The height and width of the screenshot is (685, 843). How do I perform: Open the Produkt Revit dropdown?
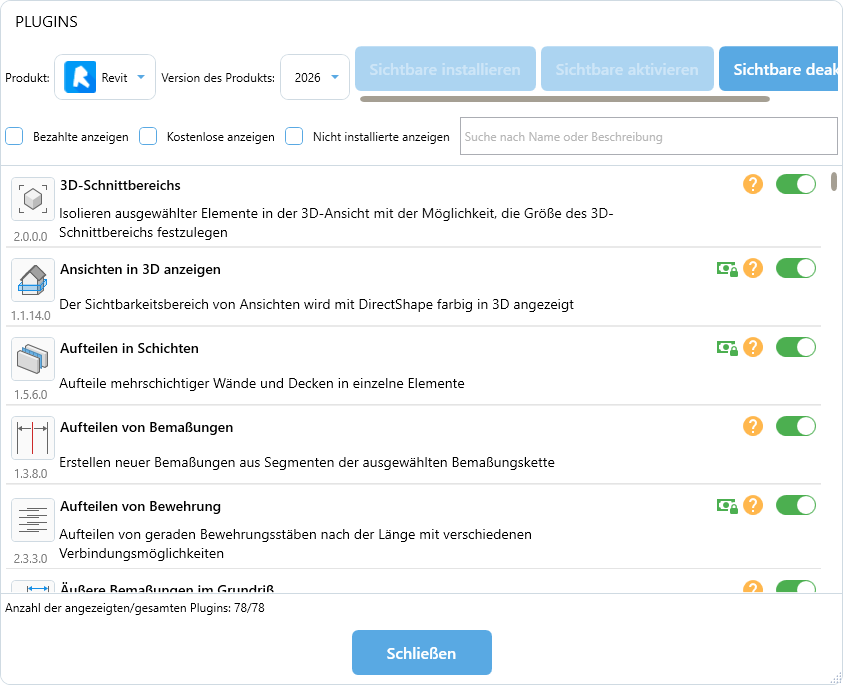pyautogui.click(x=105, y=77)
